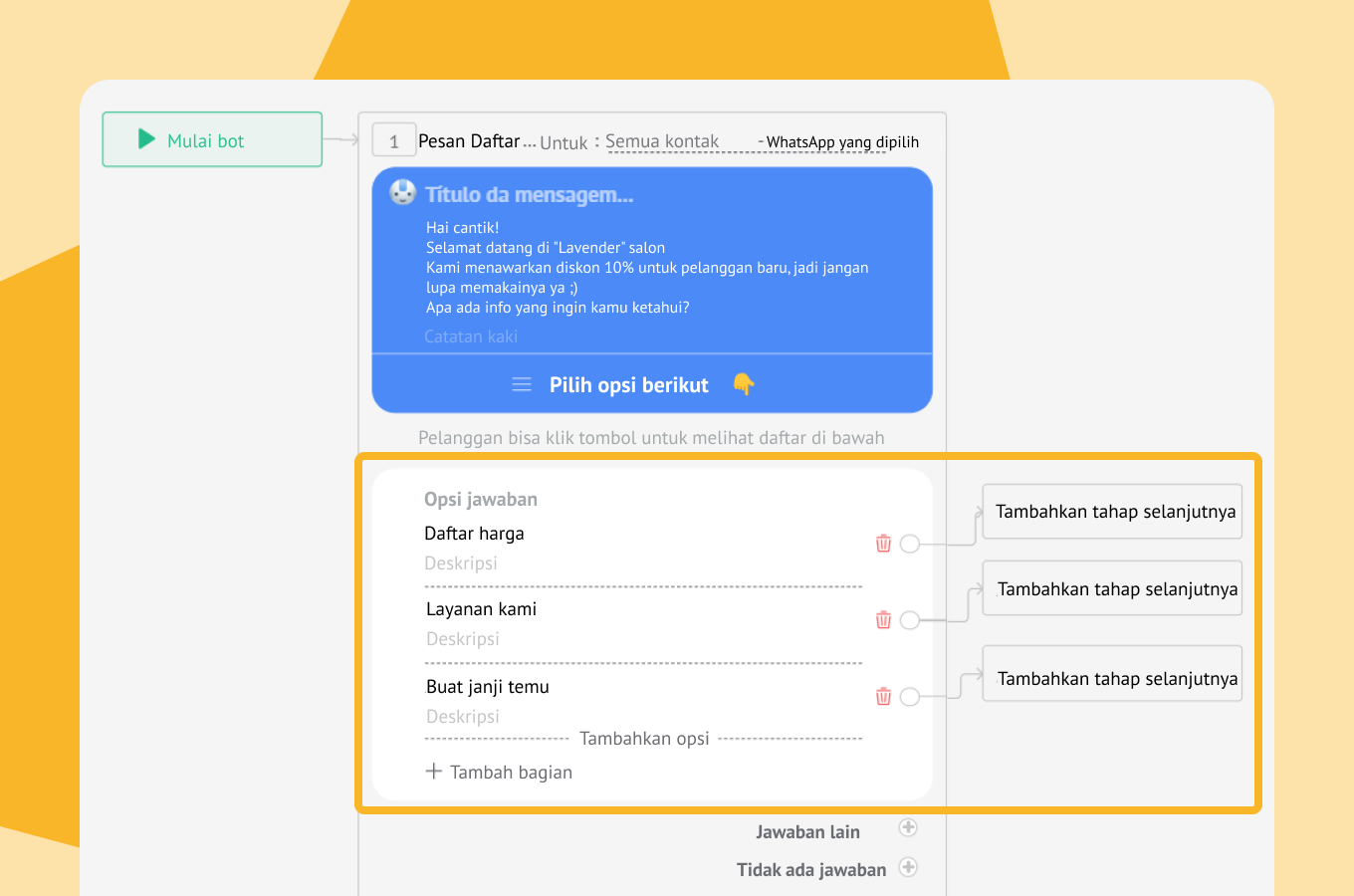
Task: Click the Jawaban lain label
Action: [x=807, y=832]
